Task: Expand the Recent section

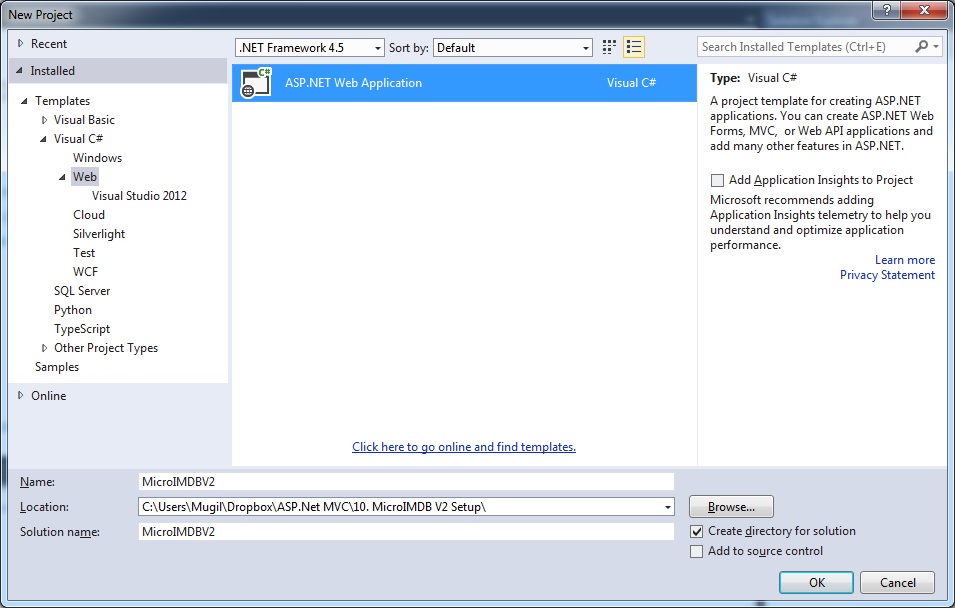Action: [20, 43]
